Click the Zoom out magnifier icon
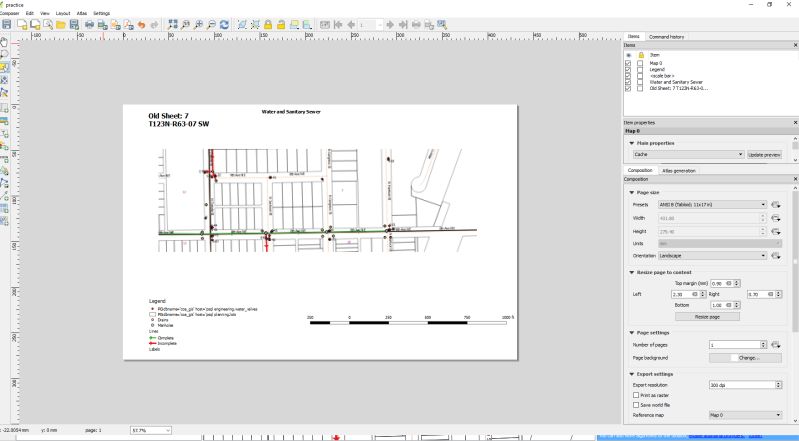Image resolution: width=799 pixels, height=441 pixels. pyautogui.click(x=211, y=24)
